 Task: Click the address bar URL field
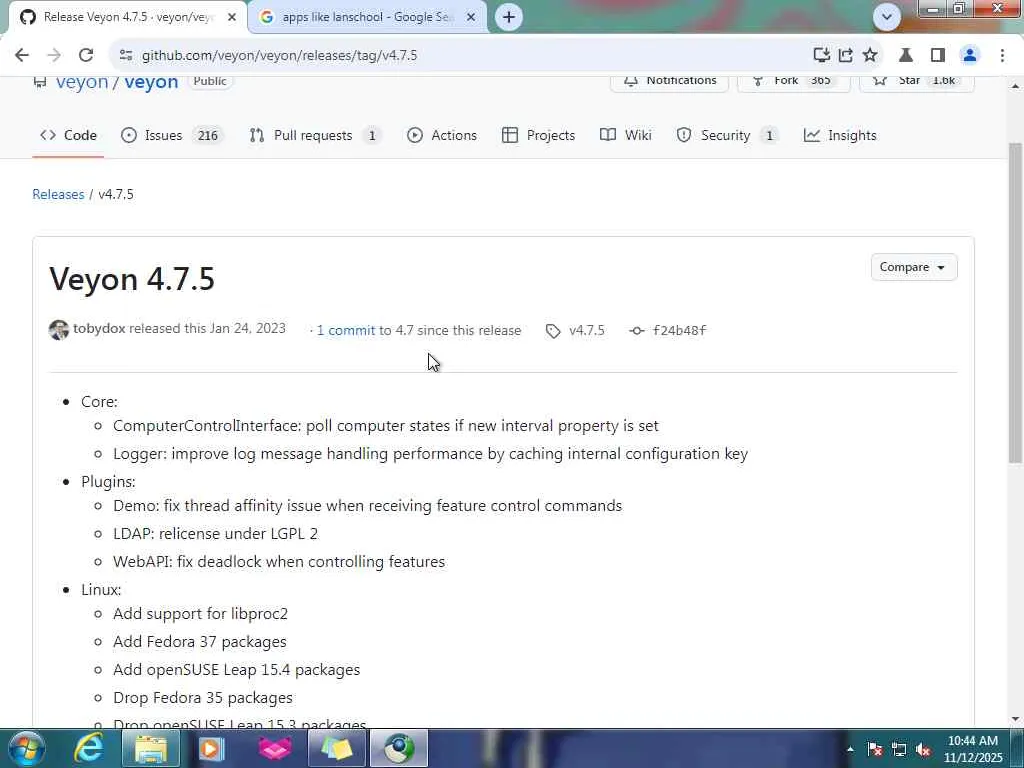click(457, 55)
